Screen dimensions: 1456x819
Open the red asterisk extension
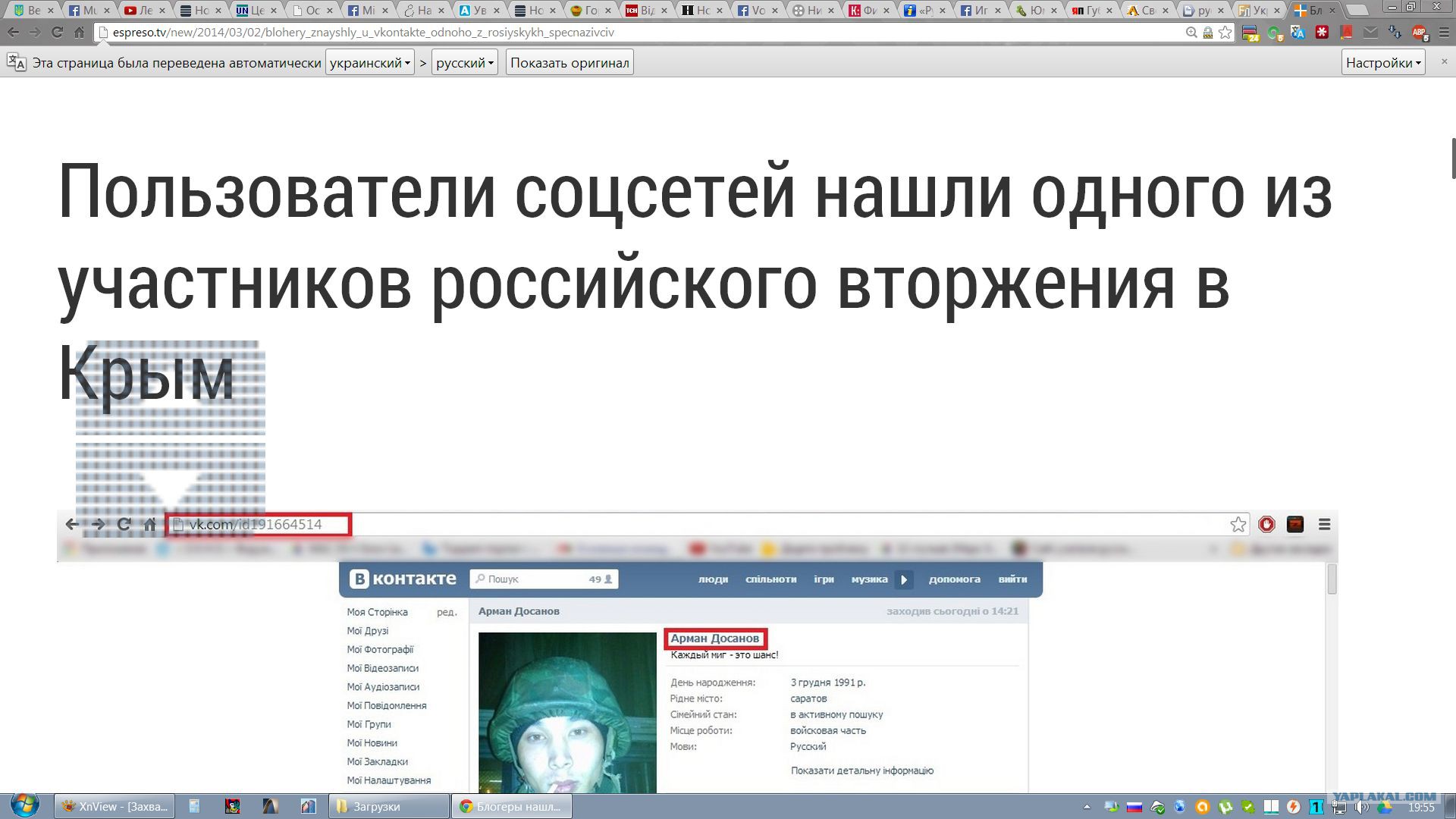tap(1323, 33)
